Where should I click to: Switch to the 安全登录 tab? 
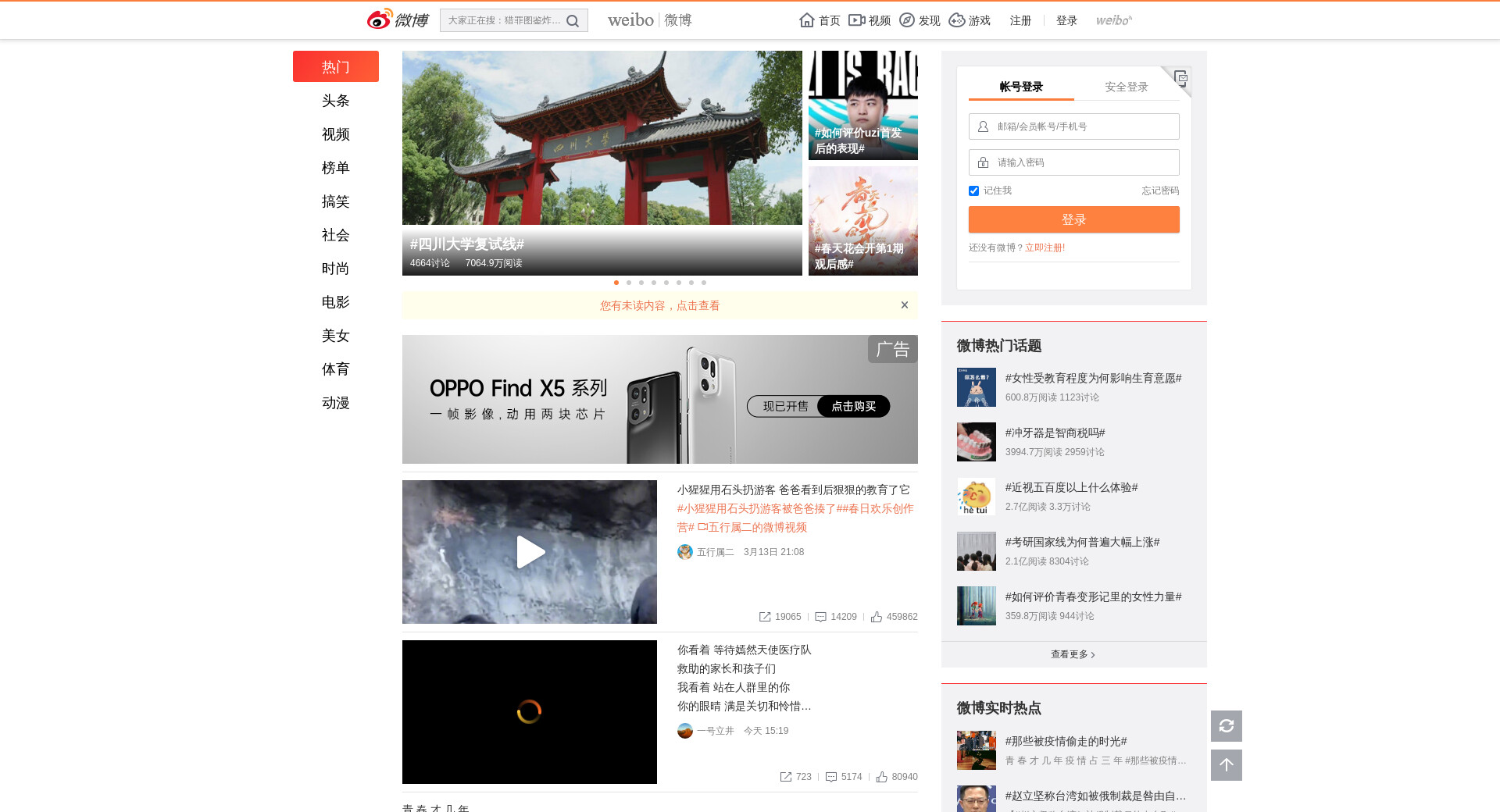[1126, 87]
